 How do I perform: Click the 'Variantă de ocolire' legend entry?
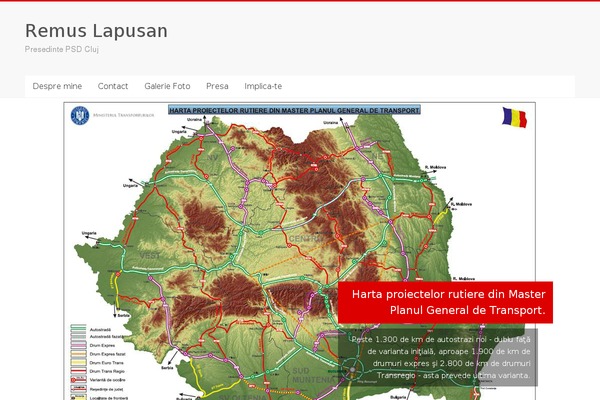[98, 380]
